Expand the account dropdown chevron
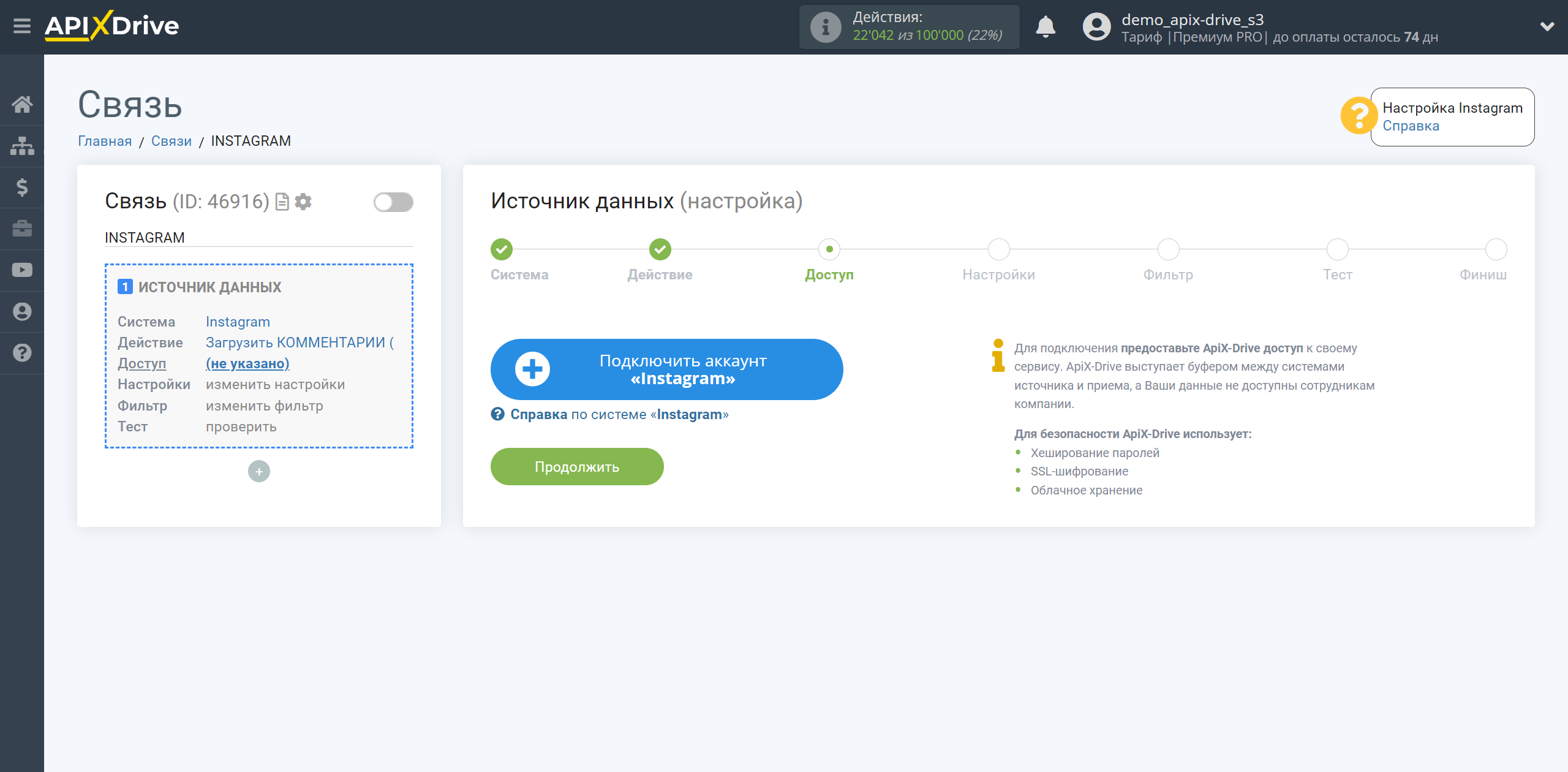This screenshot has width=1568, height=772. click(1547, 26)
